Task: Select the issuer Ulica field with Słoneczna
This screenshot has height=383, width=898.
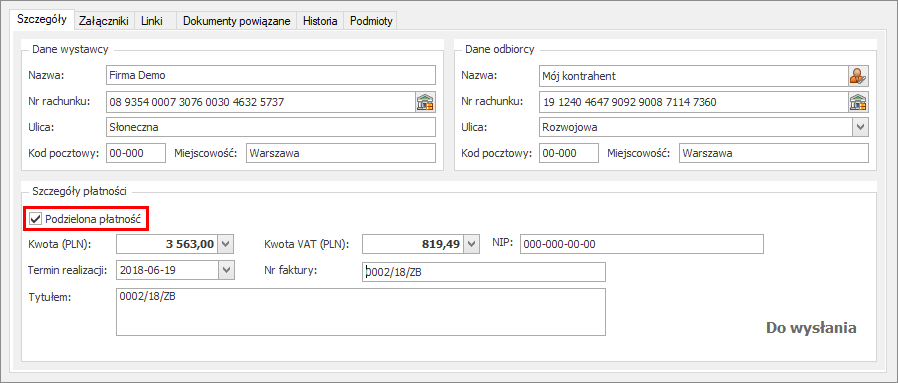Action: (271, 127)
